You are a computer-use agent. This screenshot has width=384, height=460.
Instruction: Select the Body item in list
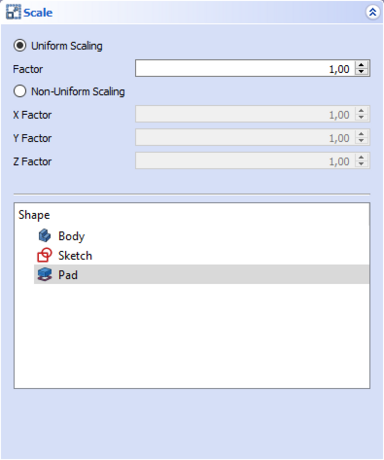pyautogui.click(x=202, y=236)
